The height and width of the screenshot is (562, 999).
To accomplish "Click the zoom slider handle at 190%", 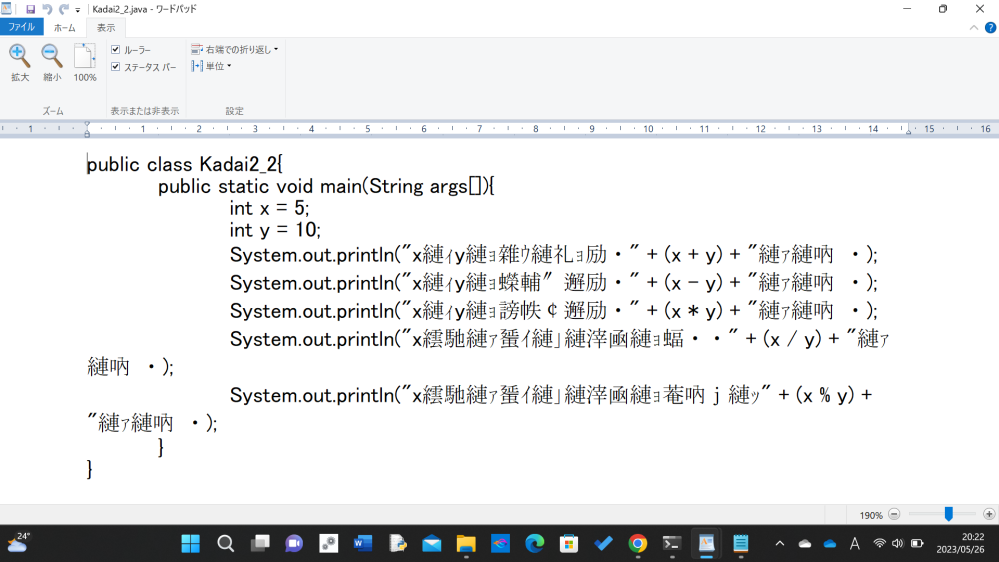I will click(x=949, y=514).
